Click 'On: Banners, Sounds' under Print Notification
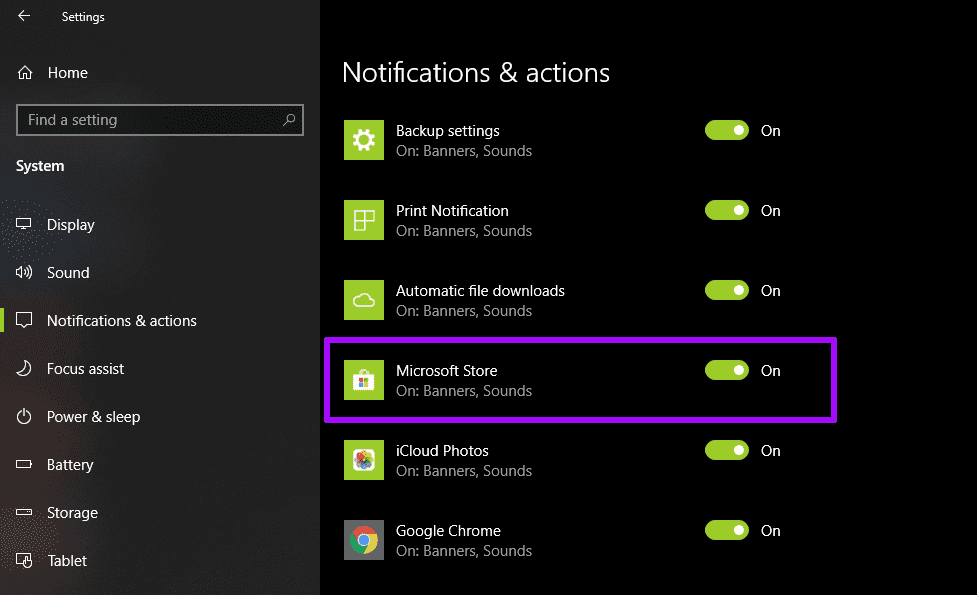 (x=464, y=231)
